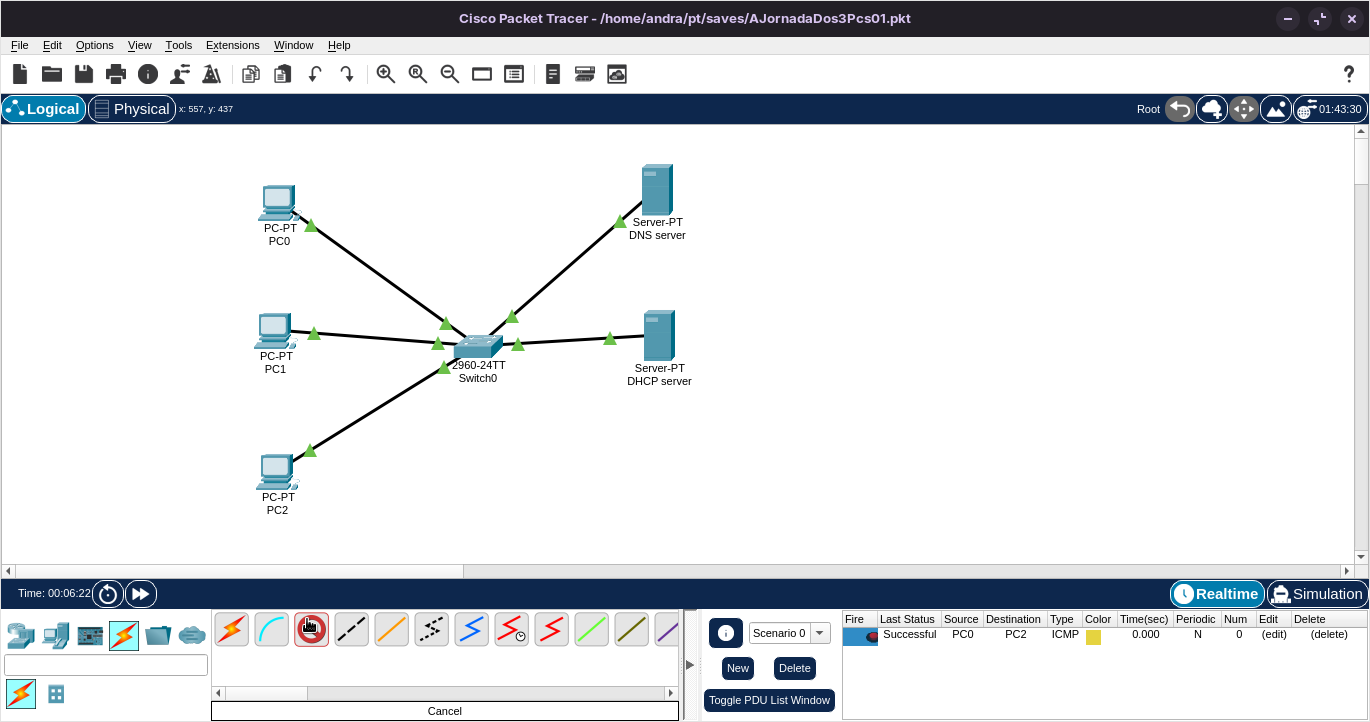Choose the Connections subcategory lightning icon

21,693
